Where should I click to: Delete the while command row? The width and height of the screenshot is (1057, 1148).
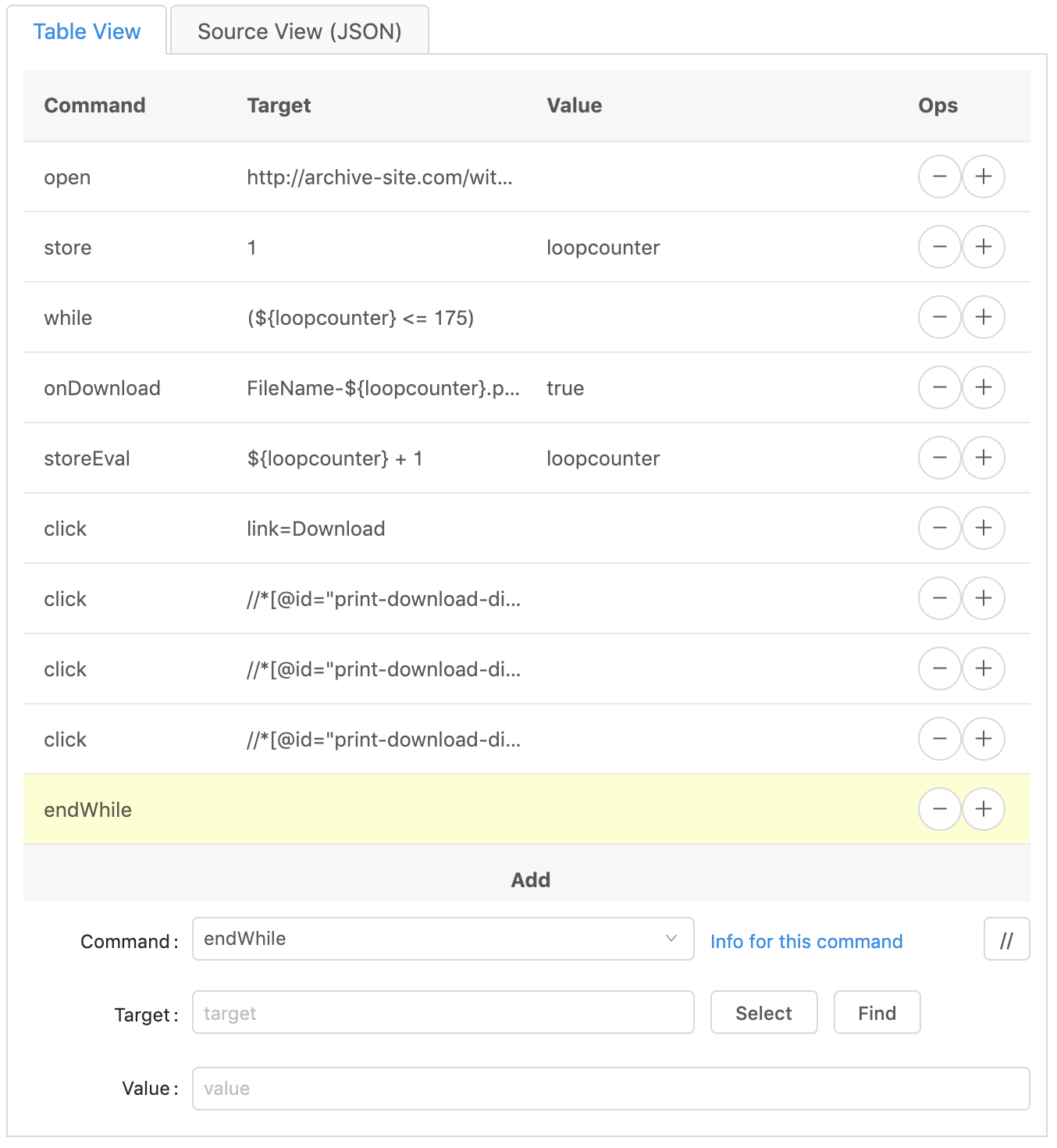click(939, 317)
